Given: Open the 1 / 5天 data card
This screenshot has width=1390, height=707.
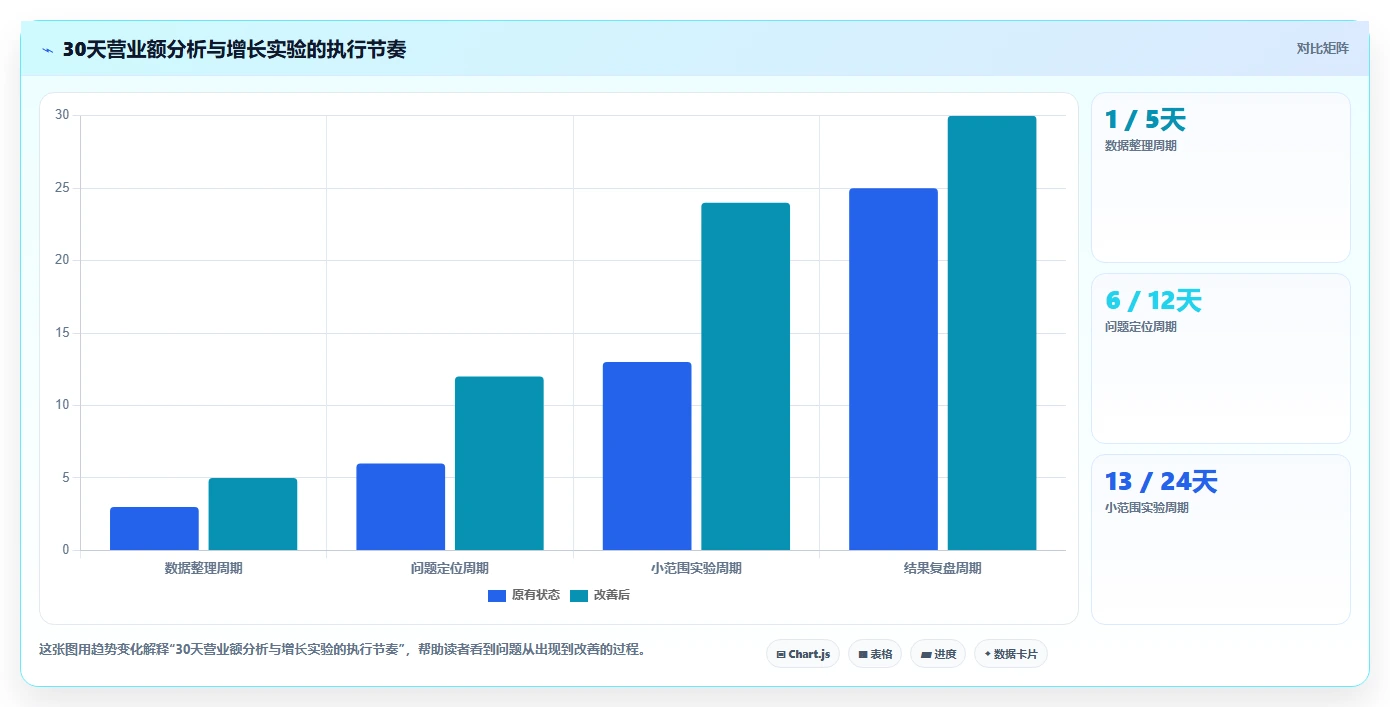Looking at the screenshot, I should (x=1221, y=178).
